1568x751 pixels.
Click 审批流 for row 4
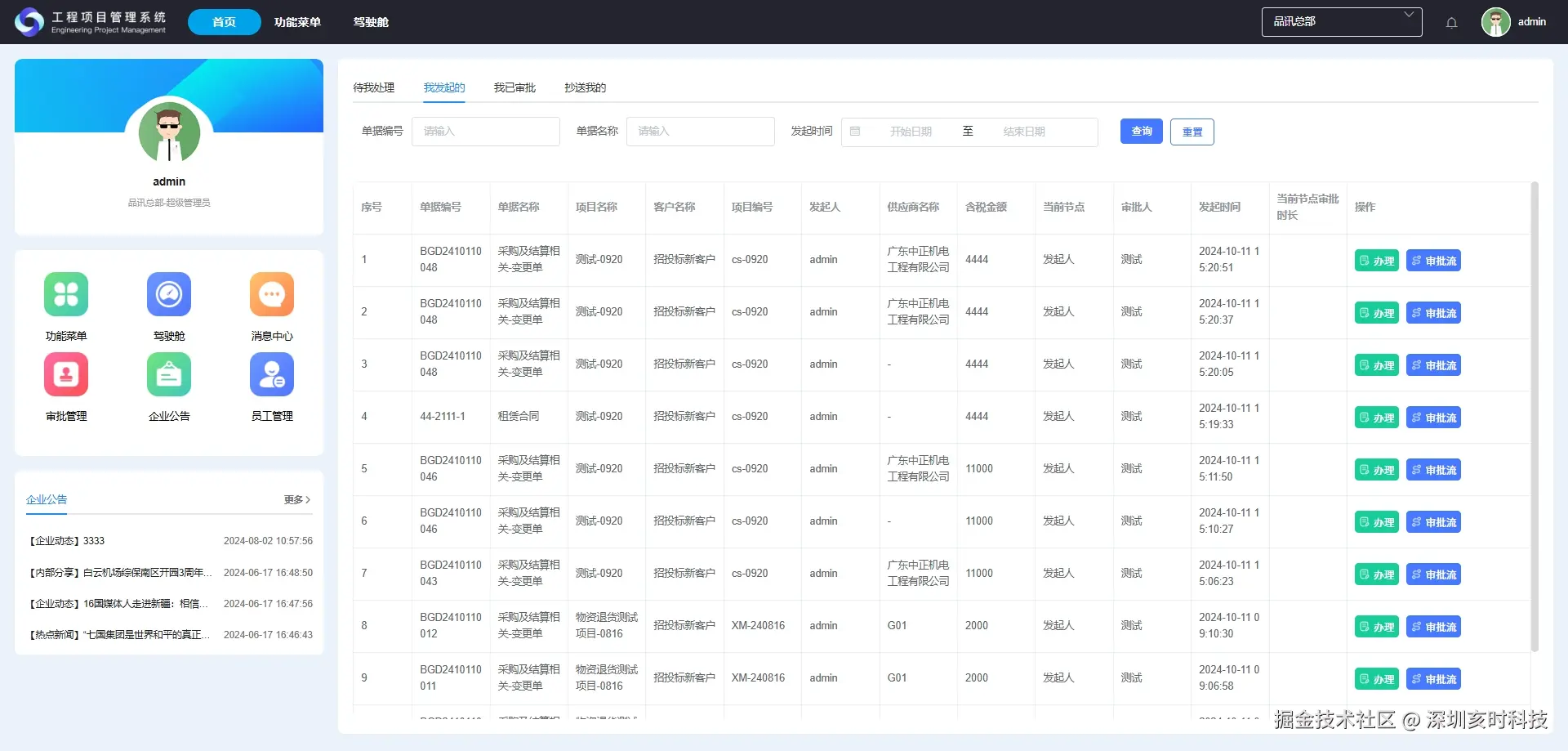[1433, 418]
